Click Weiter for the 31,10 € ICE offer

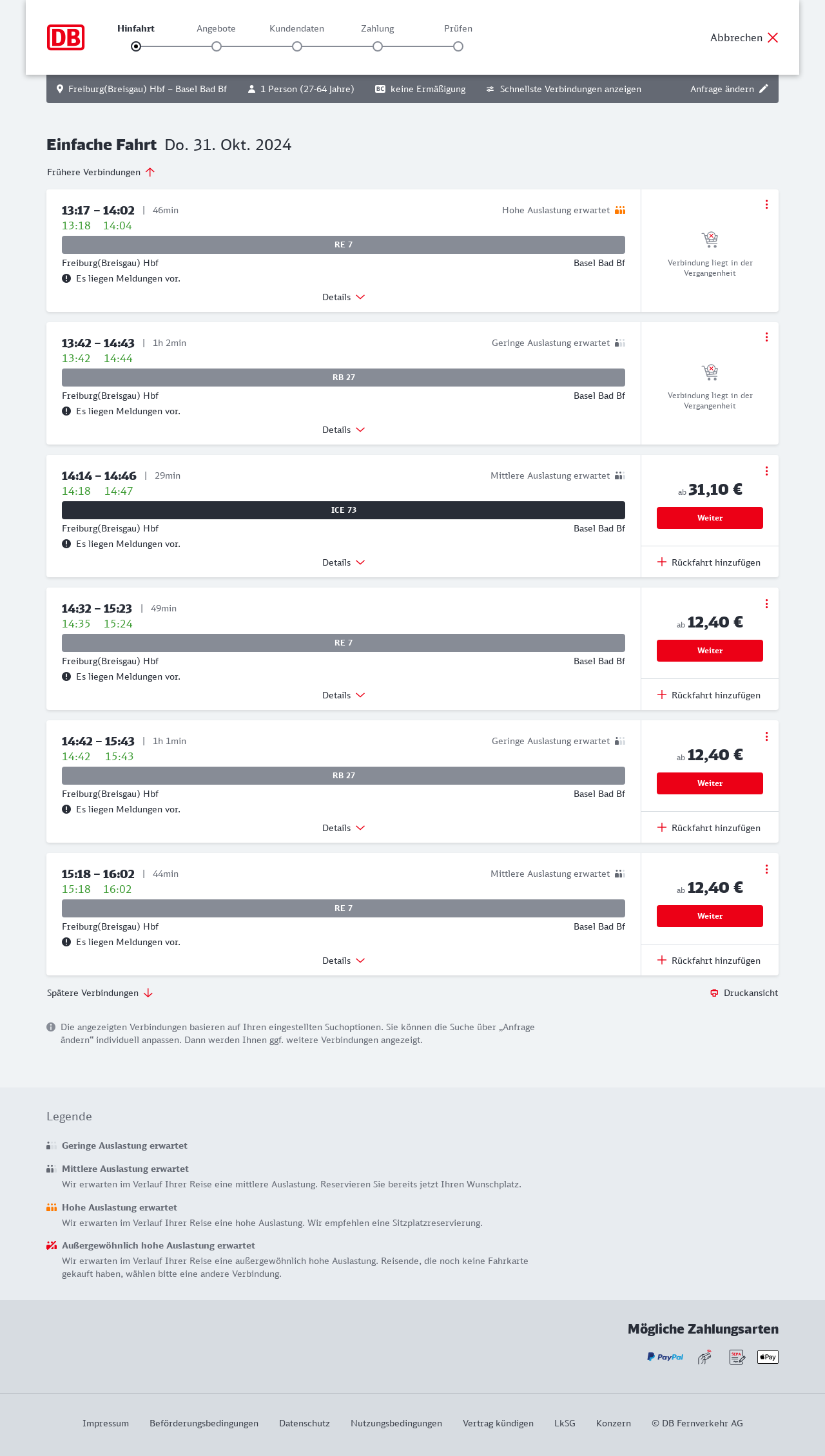(x=710, y=518)
